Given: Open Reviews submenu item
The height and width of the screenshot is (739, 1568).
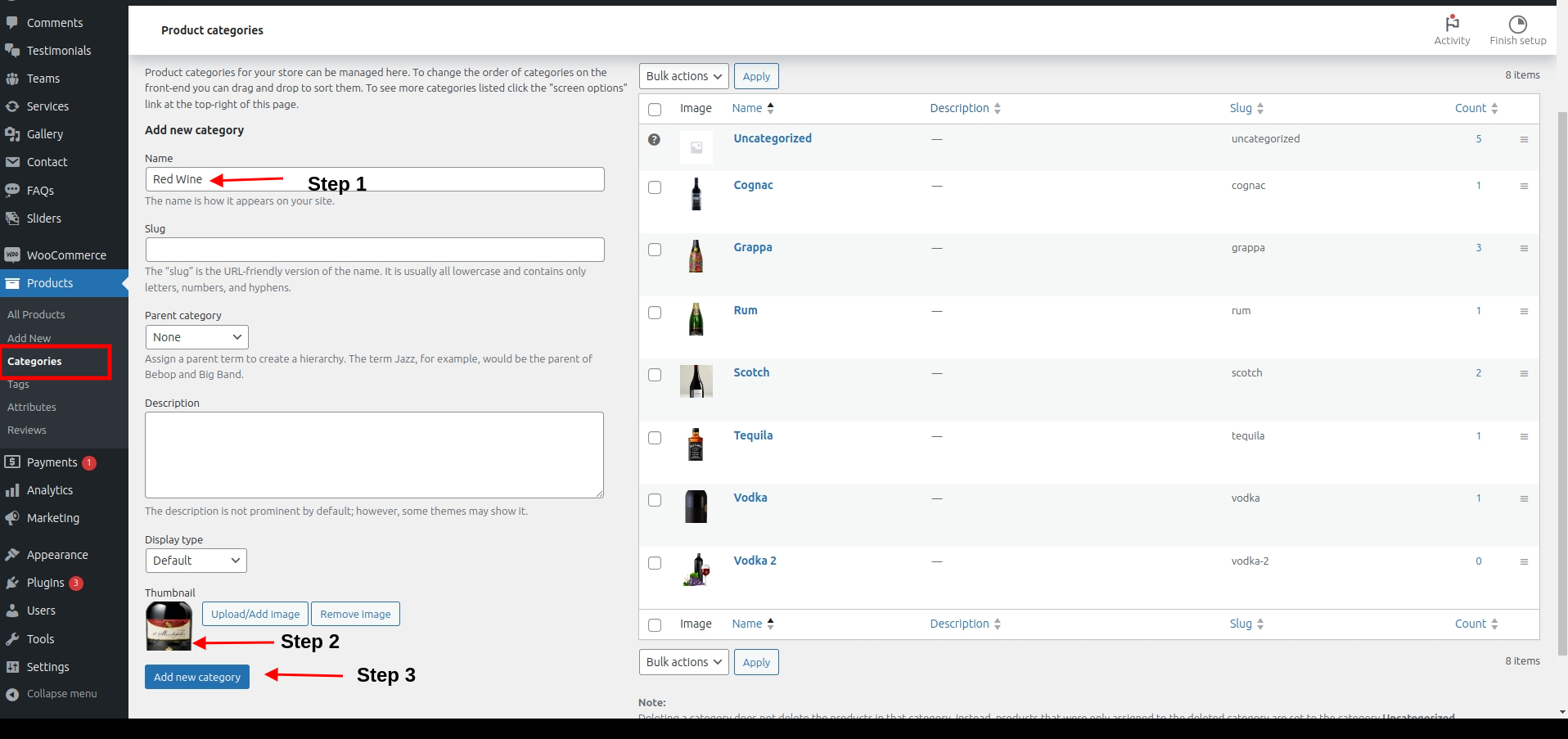Looking at the screenshot, I should [x=27, y=430].
